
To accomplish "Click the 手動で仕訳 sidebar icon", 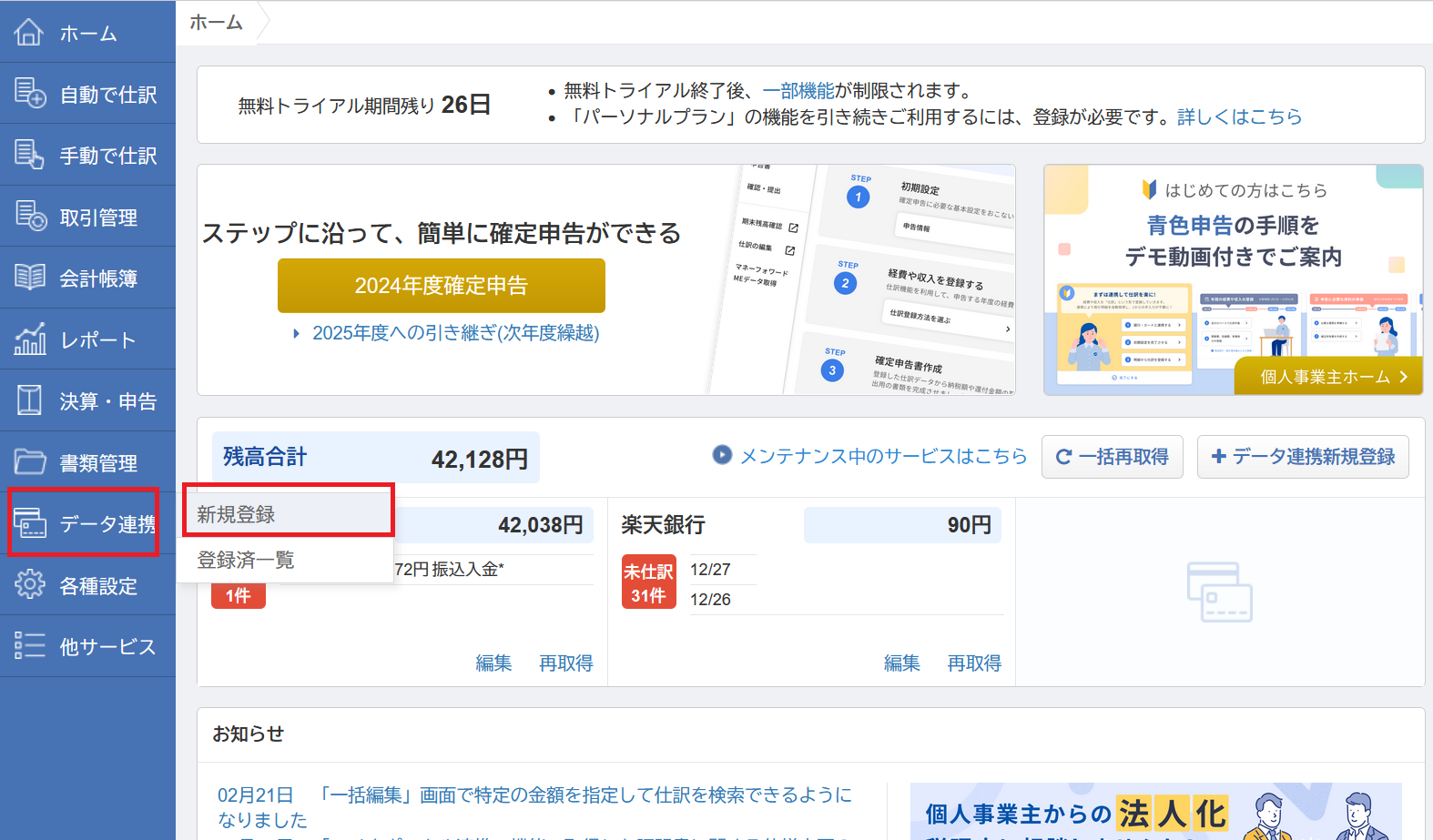I will (x=29, y=155).
